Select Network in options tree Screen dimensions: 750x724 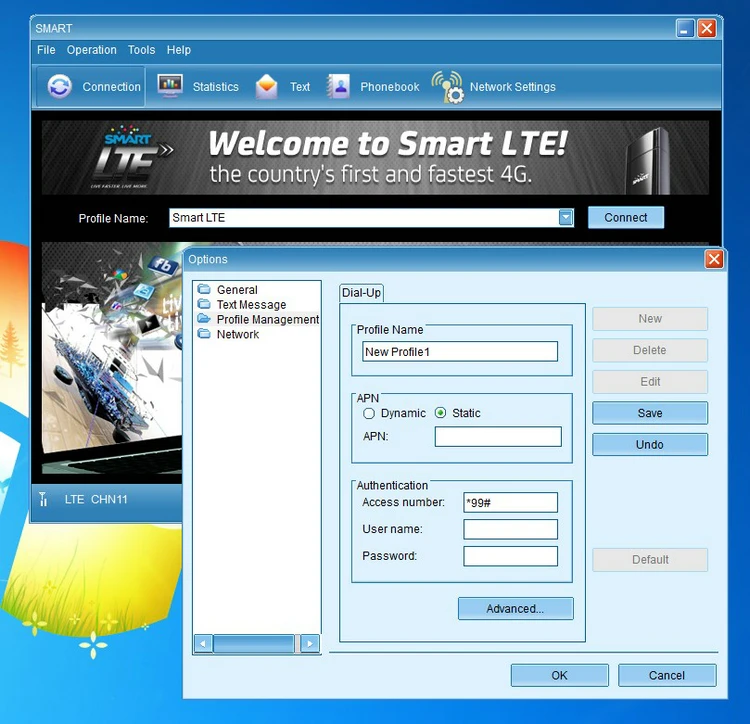[x=238, y=334]
